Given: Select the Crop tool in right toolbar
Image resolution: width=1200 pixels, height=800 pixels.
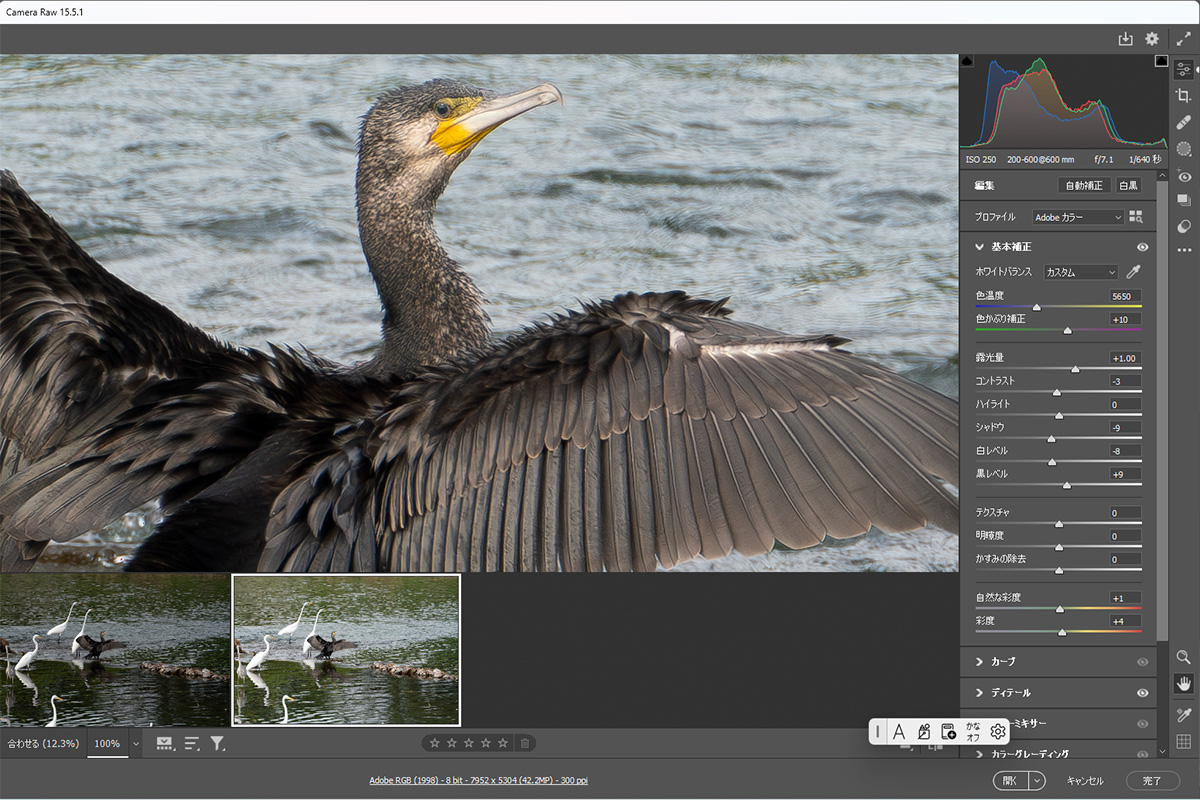Looking at the screenshot, I should coord(1184,96).
